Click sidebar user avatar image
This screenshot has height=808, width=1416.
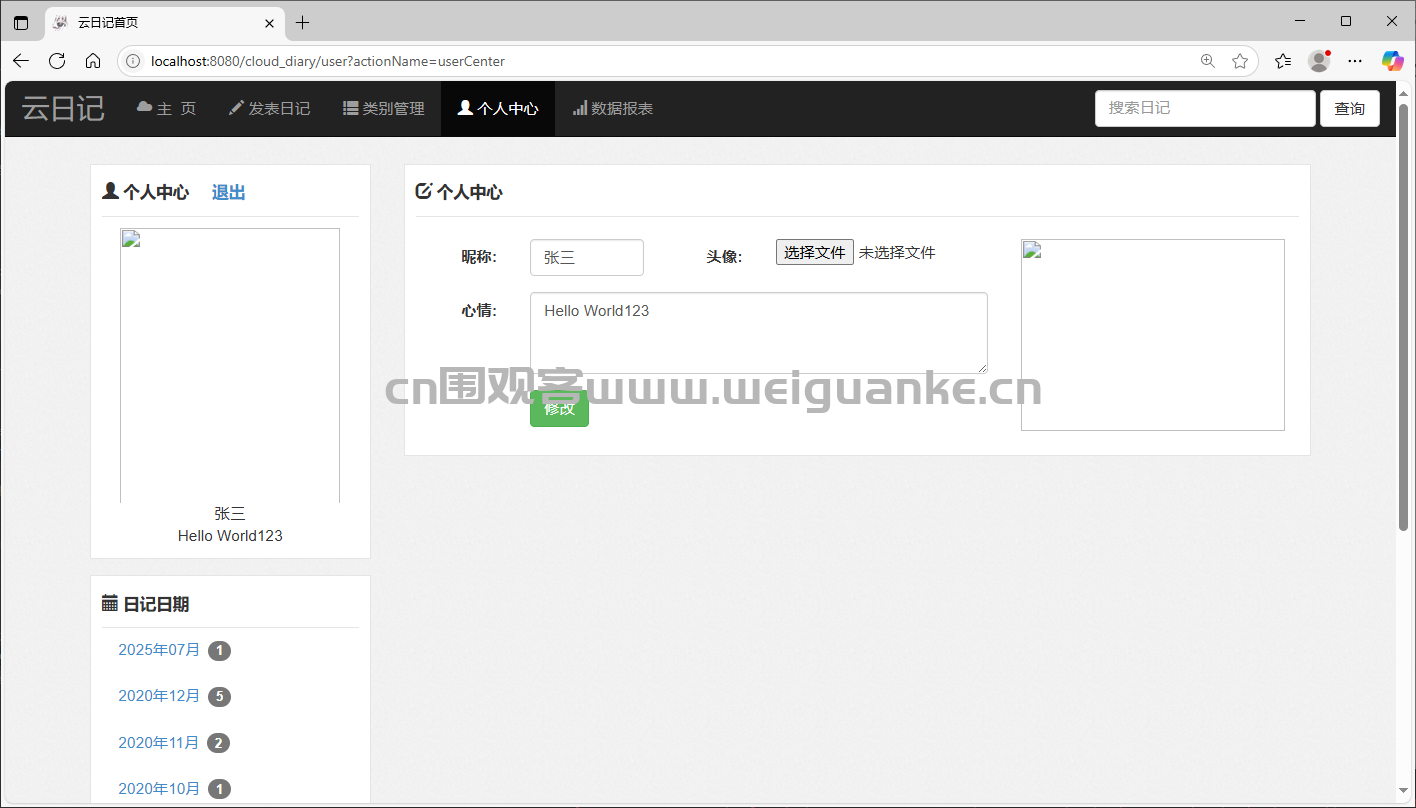(x=230, y=365)
